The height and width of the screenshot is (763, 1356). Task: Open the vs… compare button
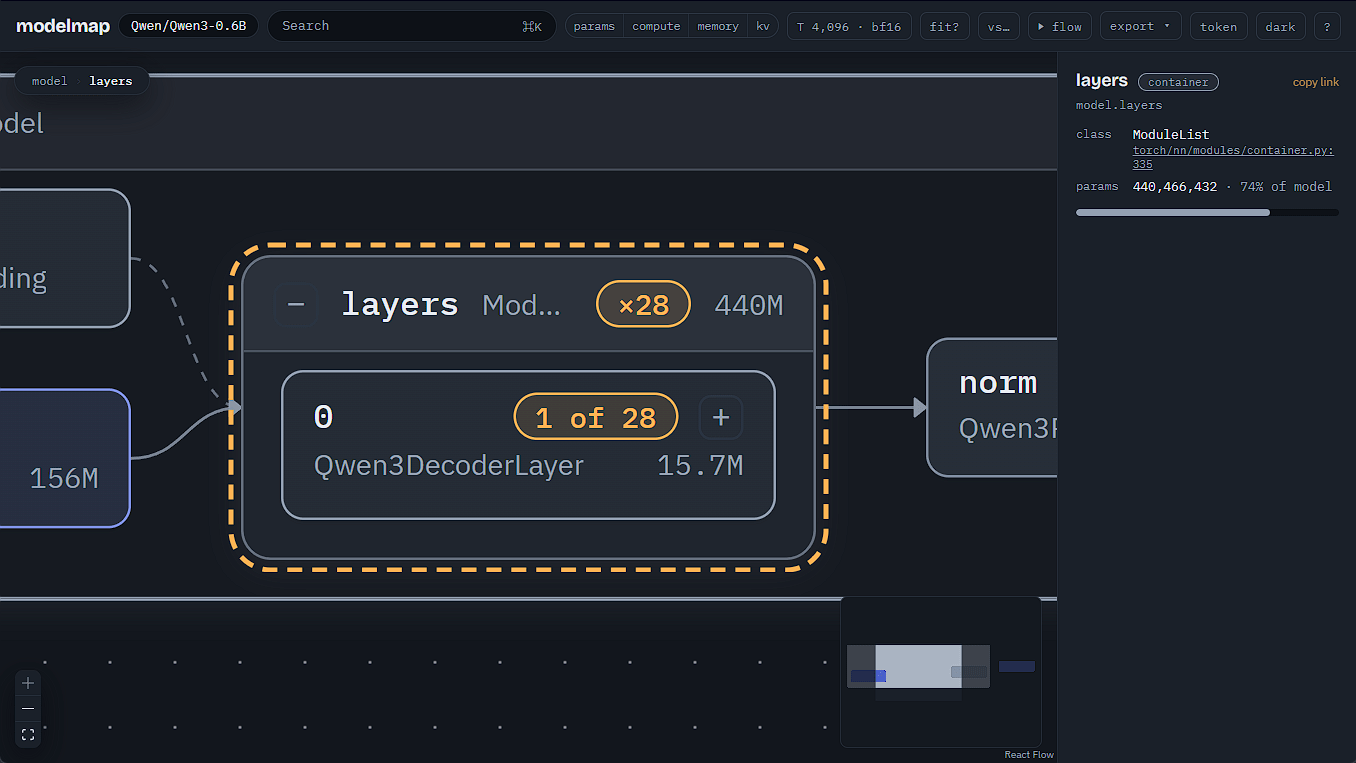(x=998, y=26)
